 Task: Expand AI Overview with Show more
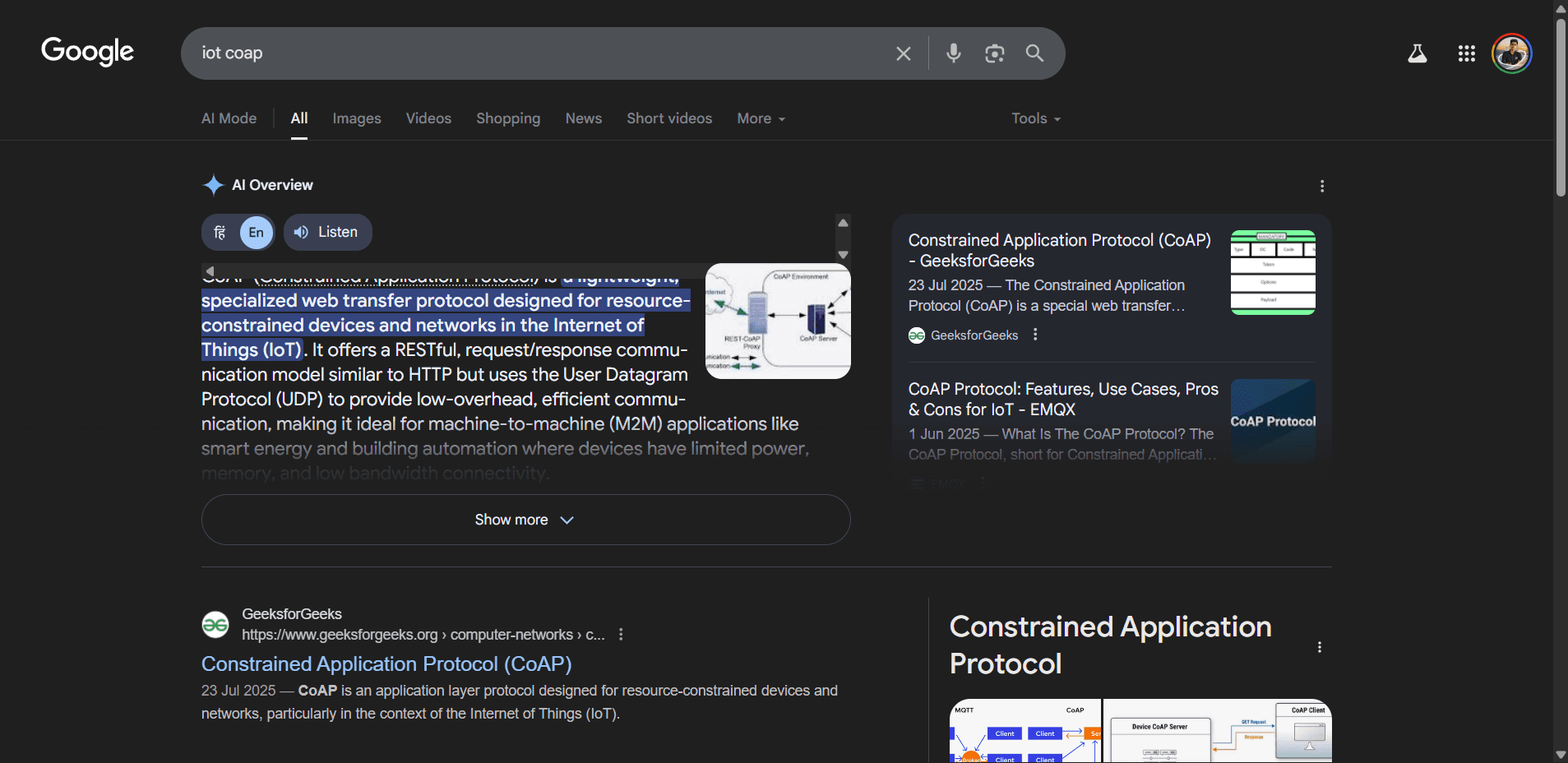click(x=526, y=520)
